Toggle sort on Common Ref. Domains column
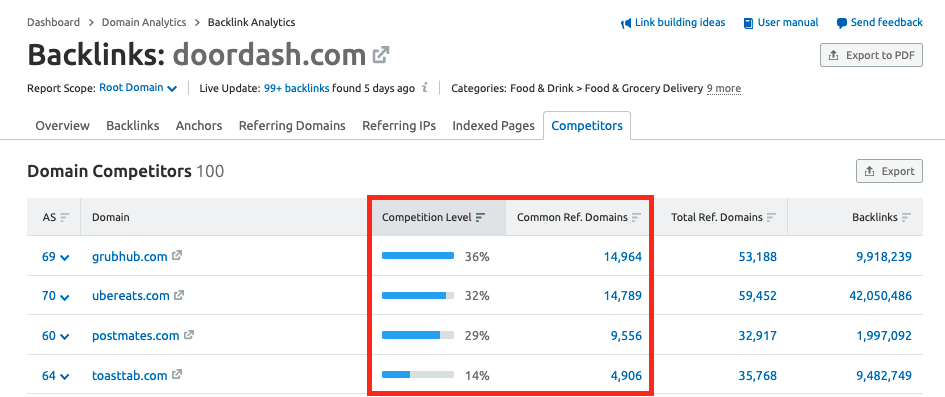This screenshot has width=945, height=397. click(636, 217)
